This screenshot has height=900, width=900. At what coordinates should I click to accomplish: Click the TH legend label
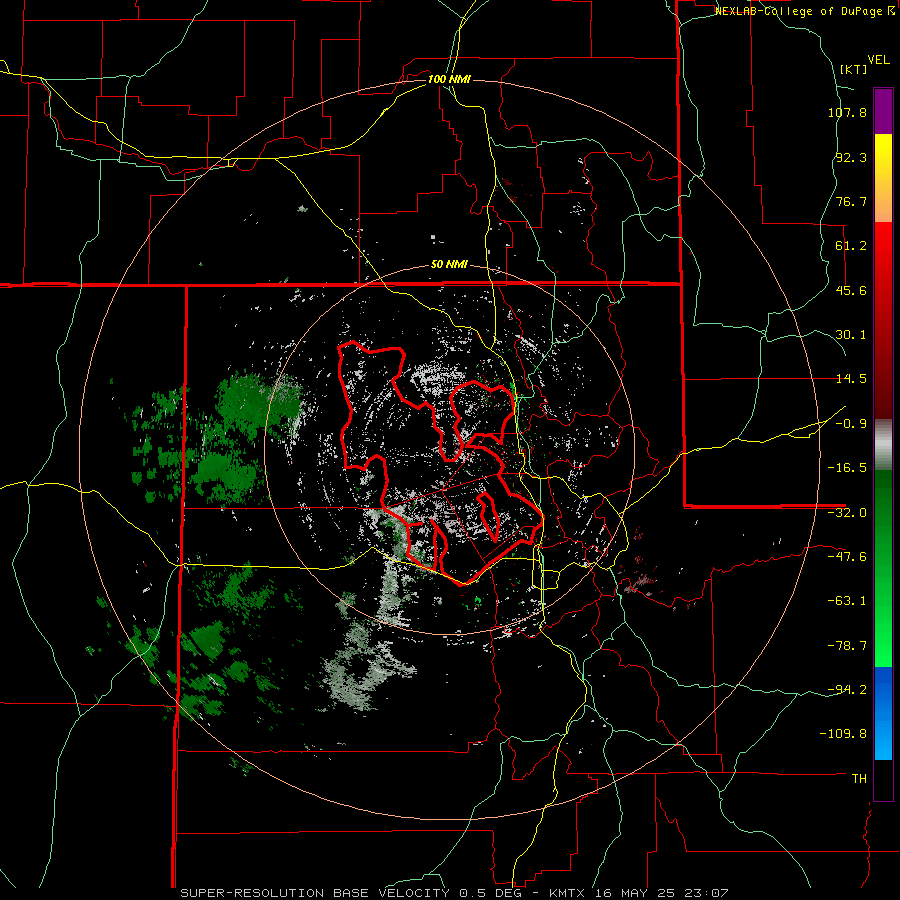(859, 778)
